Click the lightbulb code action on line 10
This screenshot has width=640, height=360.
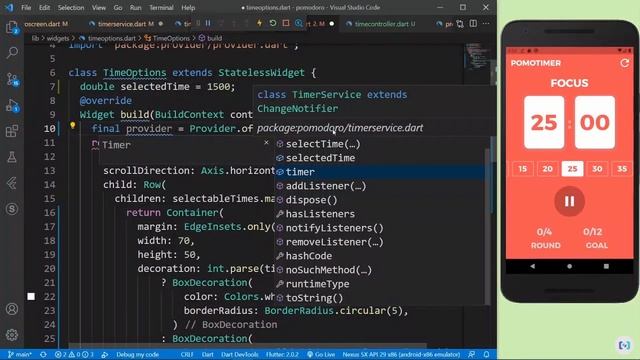point(73,125)
